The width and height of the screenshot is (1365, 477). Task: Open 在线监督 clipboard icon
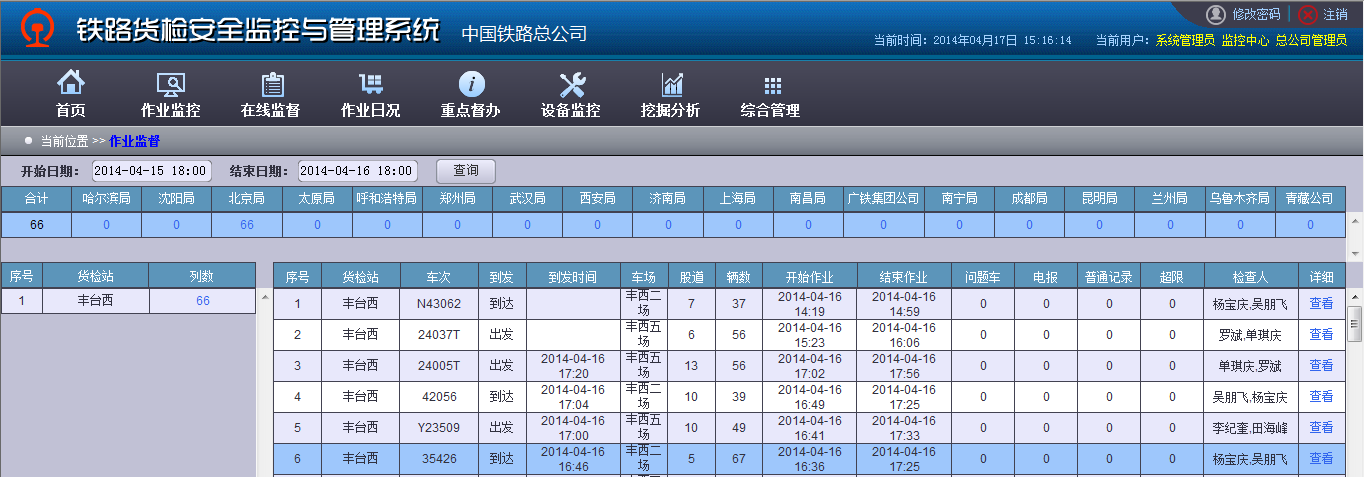(271, 85)
